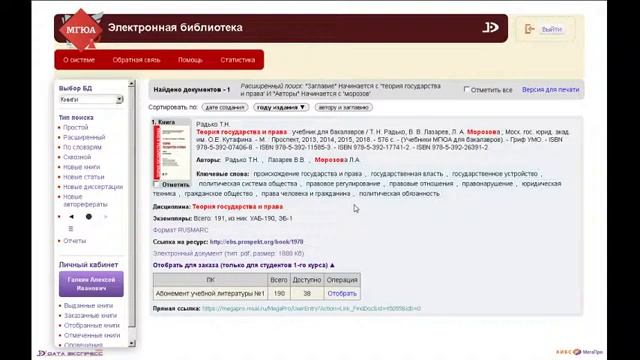Click the author link Морозова Л.А.
This screenshot has height=360, width=640.
coord(337,160)
